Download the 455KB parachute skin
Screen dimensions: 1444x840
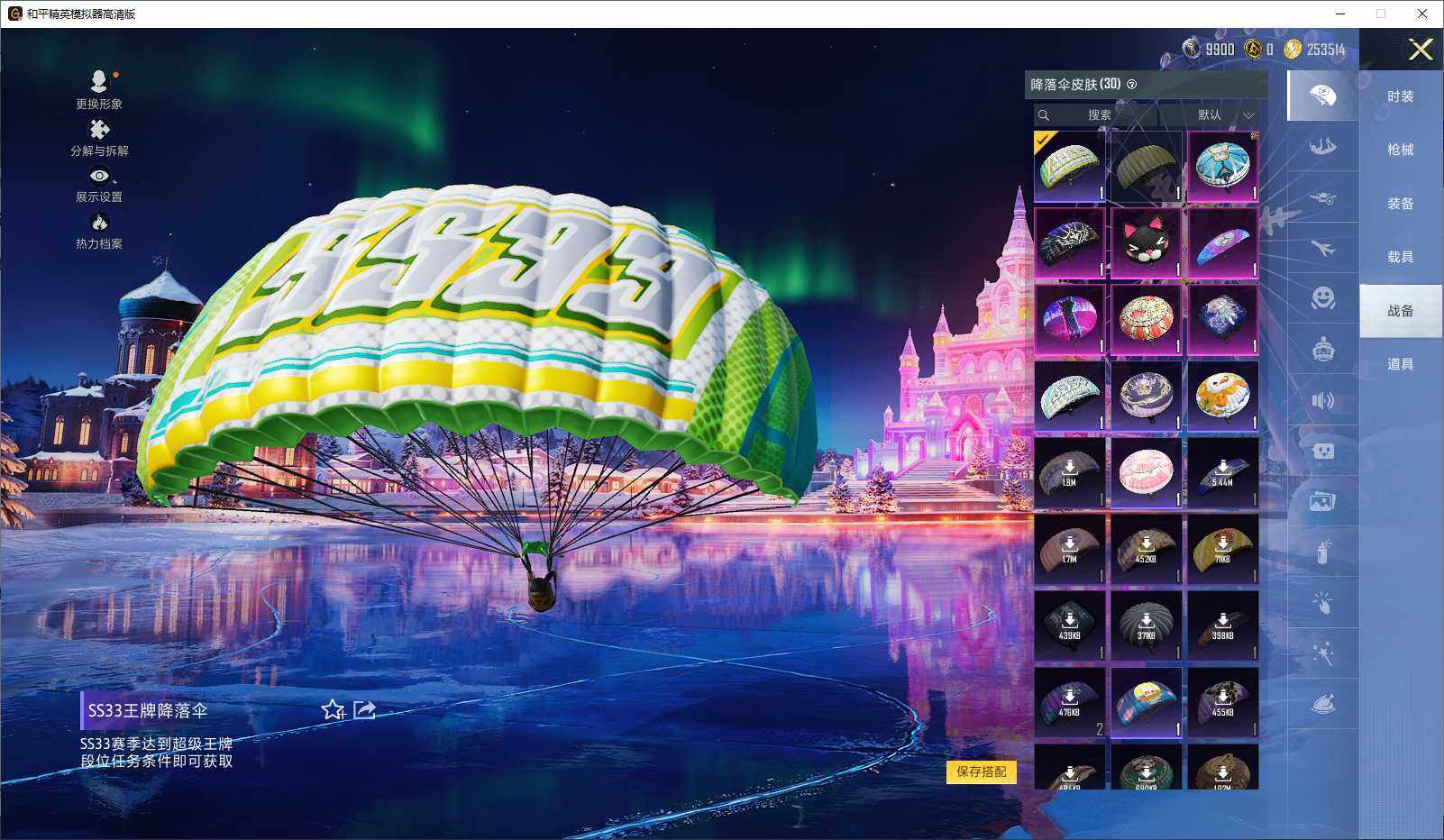pyautogui.click(x=1223, y=703)
